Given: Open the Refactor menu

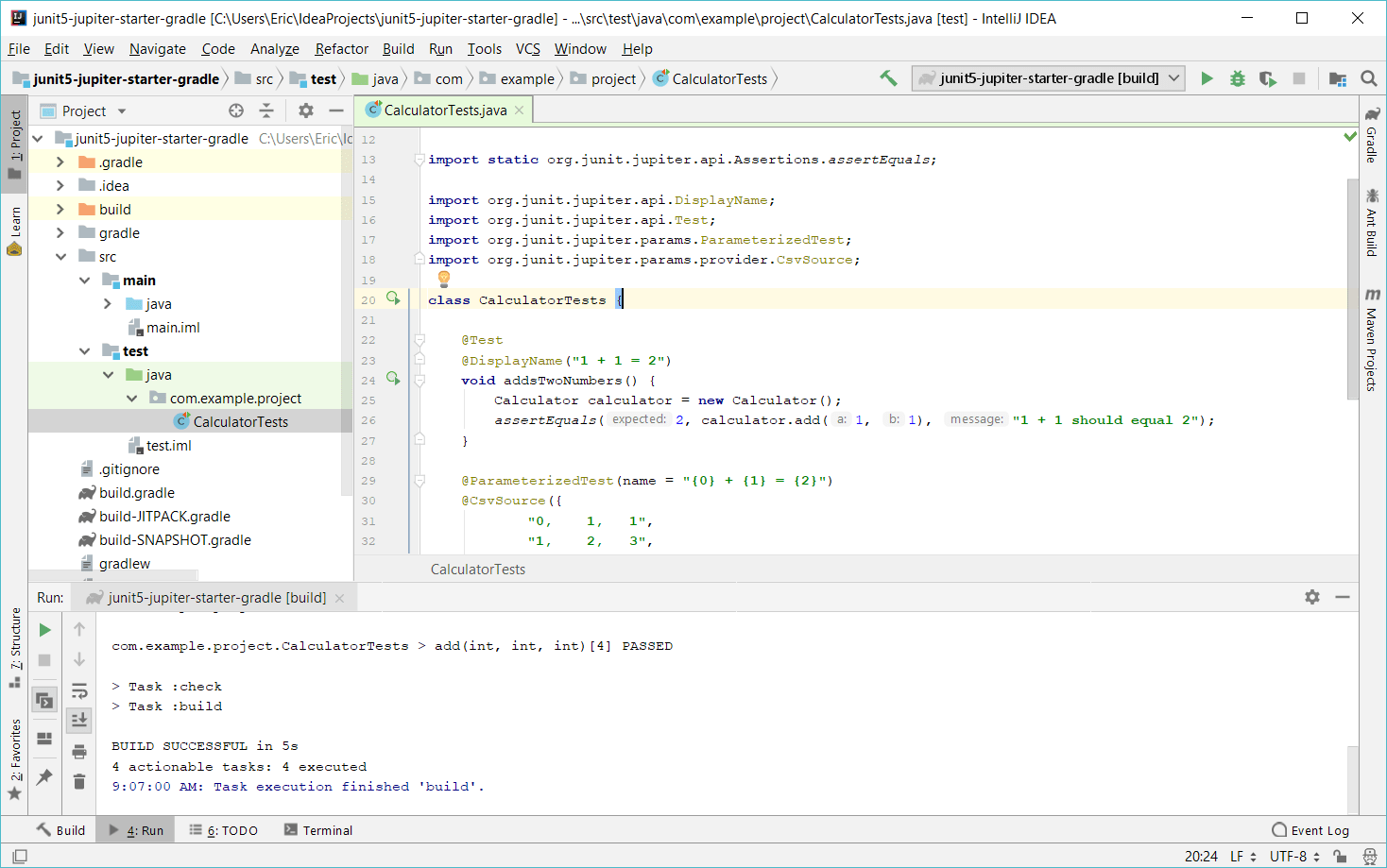Looking at the screenshot, I should pyautogui.click(x=341, y=49).
